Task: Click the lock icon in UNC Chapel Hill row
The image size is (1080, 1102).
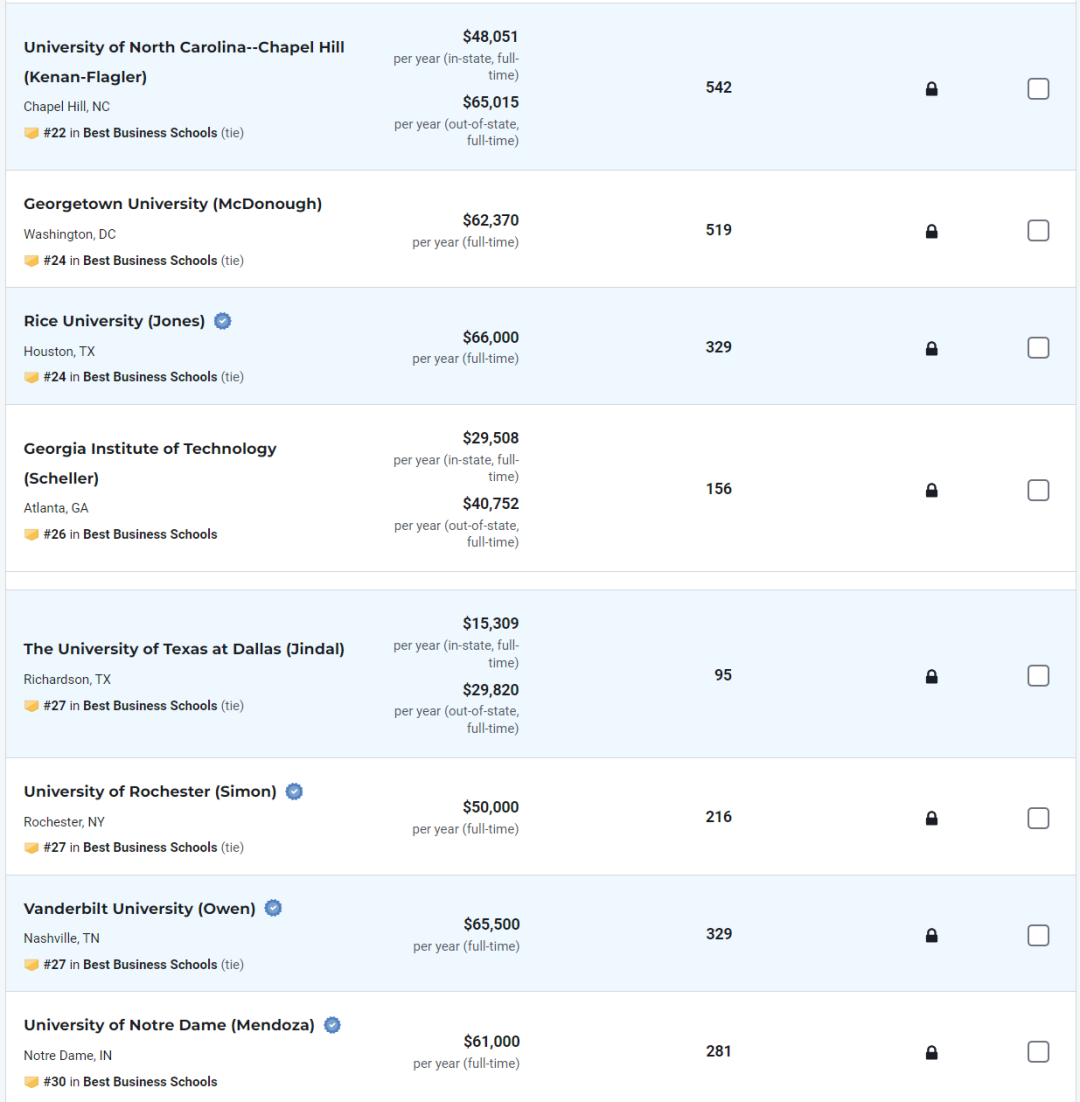Action: tap(931, 89)
